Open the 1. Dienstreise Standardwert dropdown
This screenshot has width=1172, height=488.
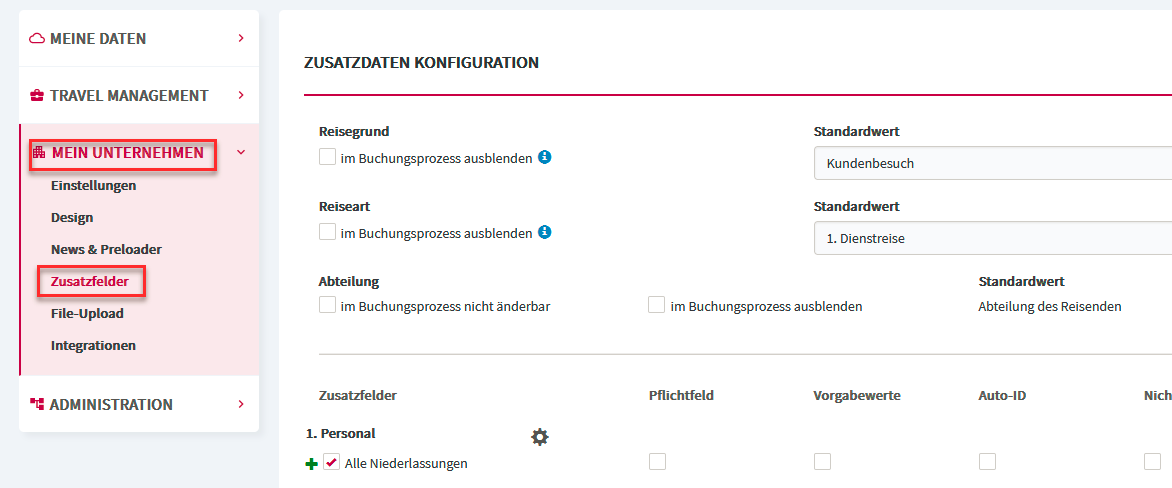pyautogui.click(x=993, y=238)
